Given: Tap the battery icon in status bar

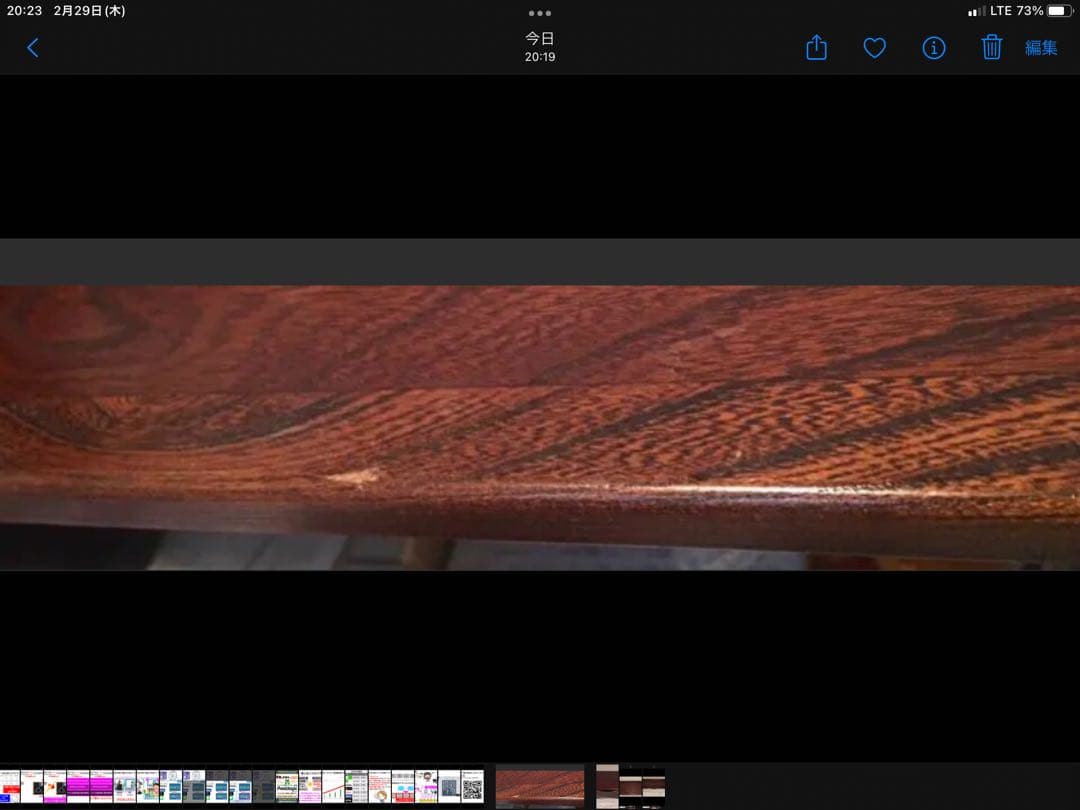Looking at the screenshot, I should pyautogui.click(x=1058, y=11).
